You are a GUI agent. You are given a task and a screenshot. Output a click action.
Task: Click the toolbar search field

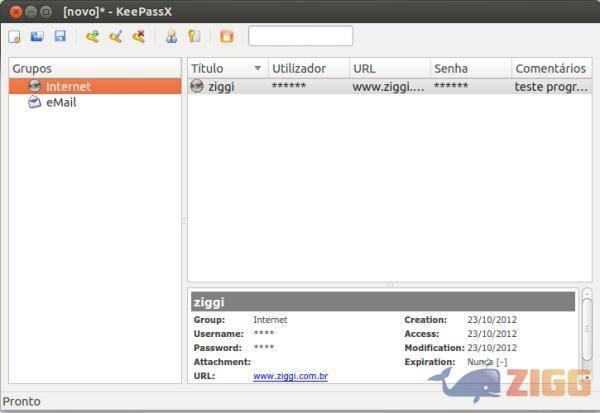[x=300, y=36]
